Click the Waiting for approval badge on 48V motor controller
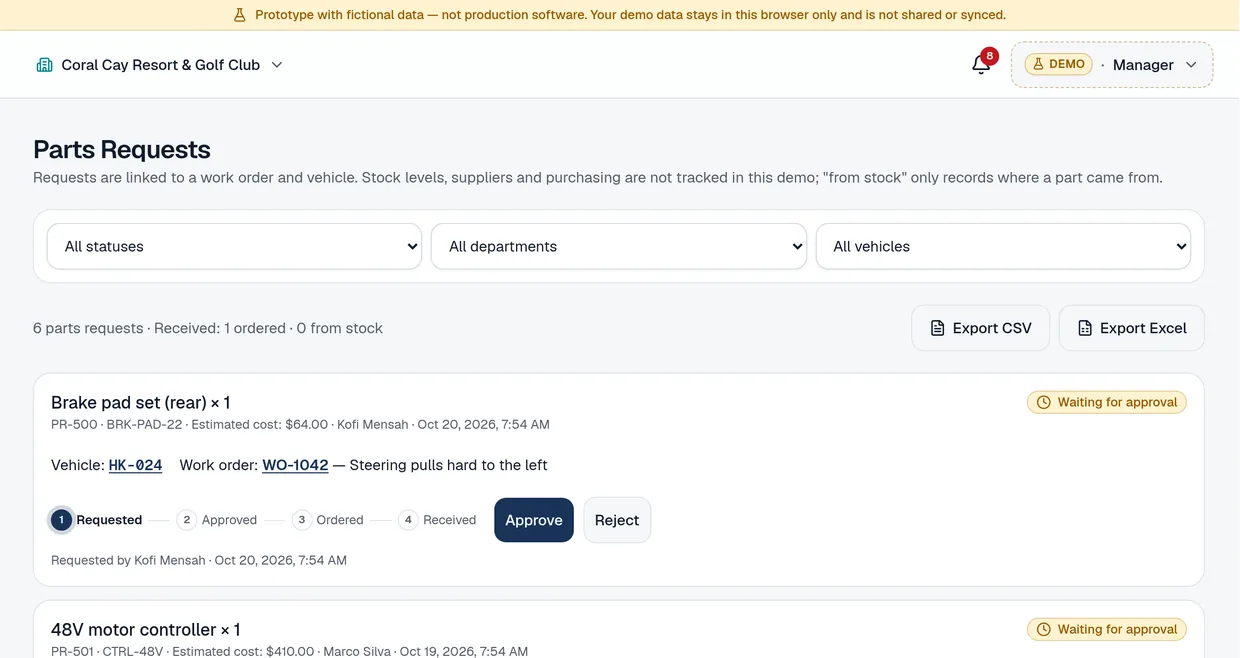 pos(1107,629)
